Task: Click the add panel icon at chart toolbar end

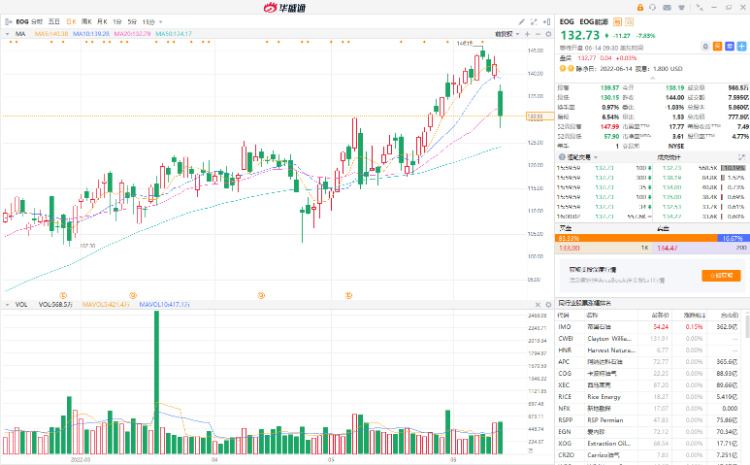Action: tap(547, 22)
